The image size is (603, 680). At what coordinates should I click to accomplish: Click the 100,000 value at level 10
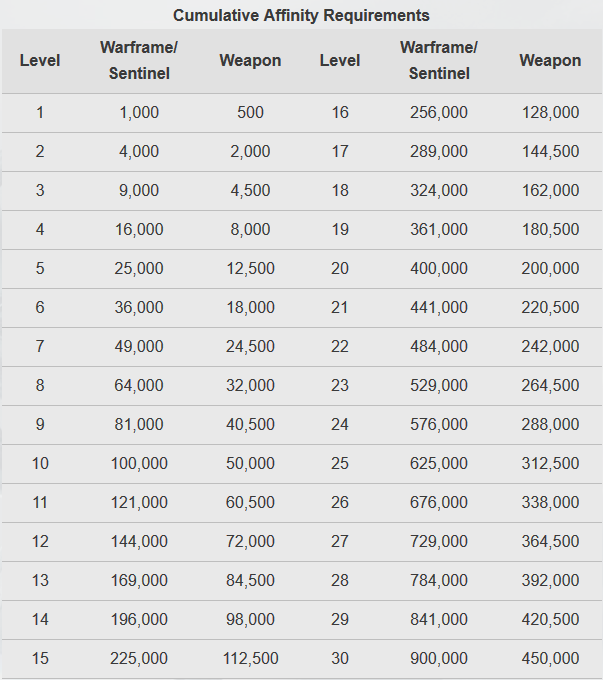[139, 463]
